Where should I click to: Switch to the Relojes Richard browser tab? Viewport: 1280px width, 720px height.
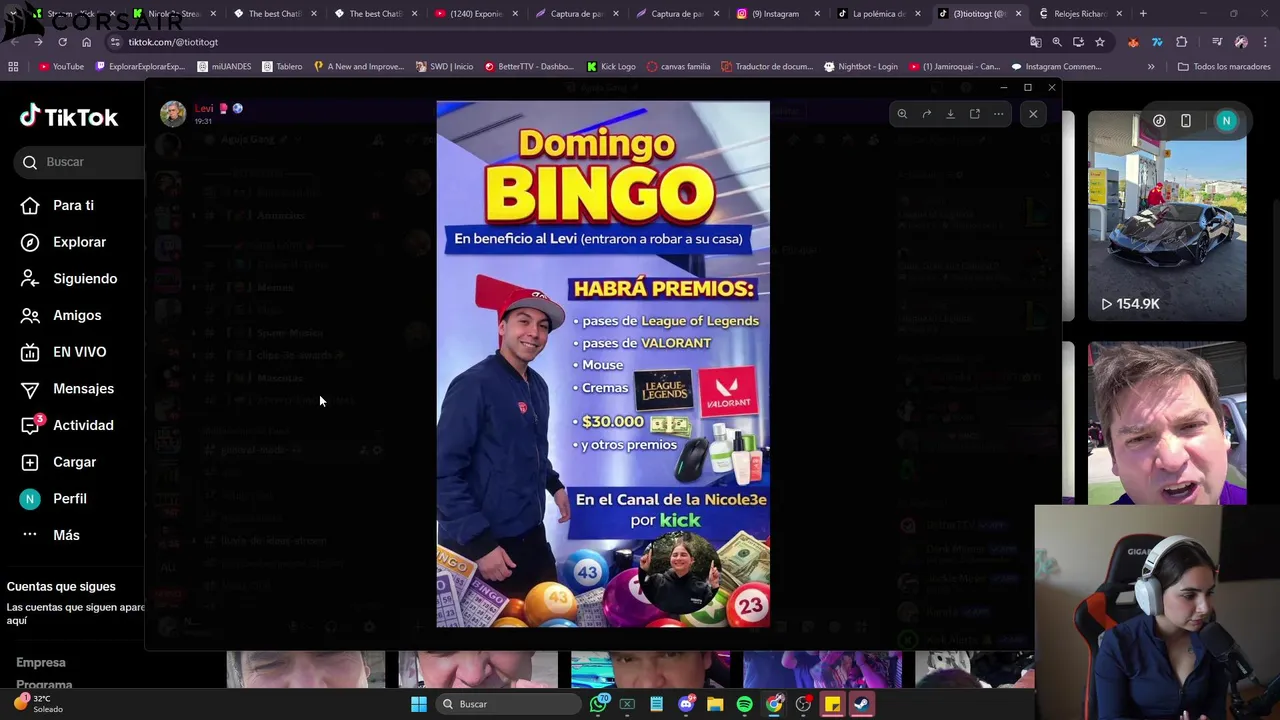coord(1080,14)
